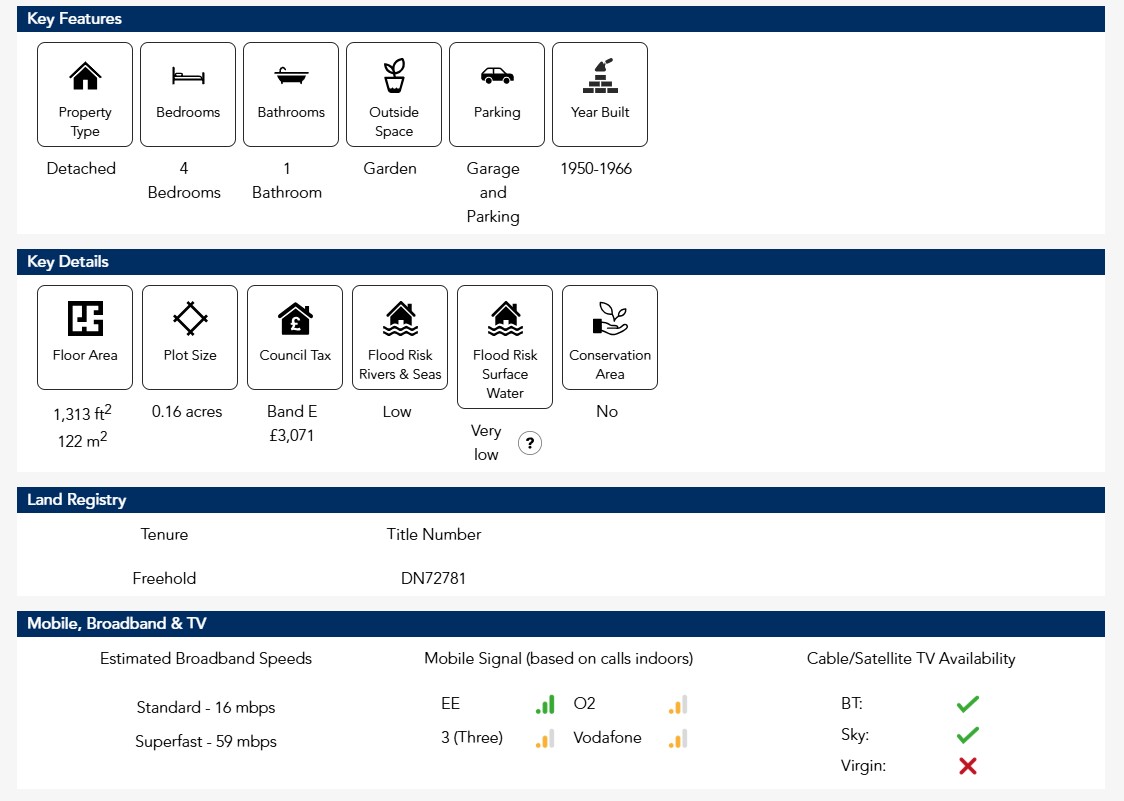Click the Parking car icon
This screenshot has width=1124, height=801.
click(497, 76)
